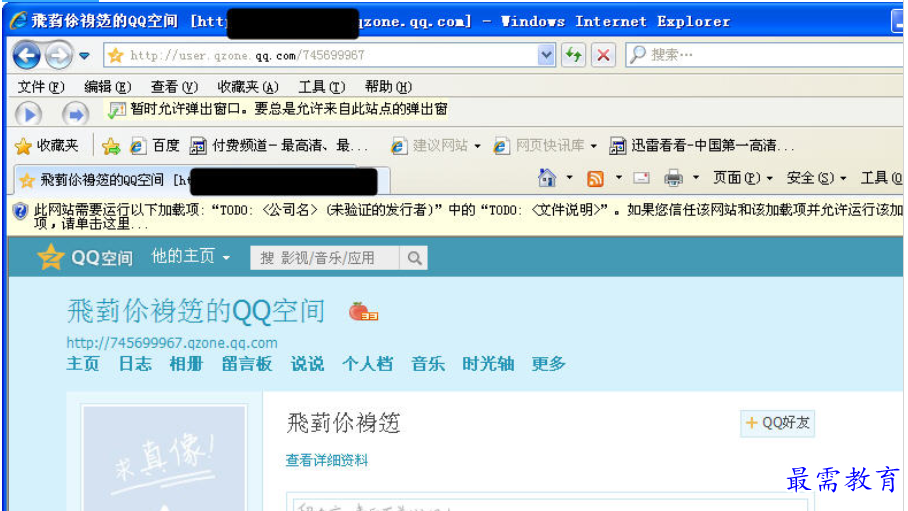
Task: Click the browser Back arrow button
Action: [27, 56]
